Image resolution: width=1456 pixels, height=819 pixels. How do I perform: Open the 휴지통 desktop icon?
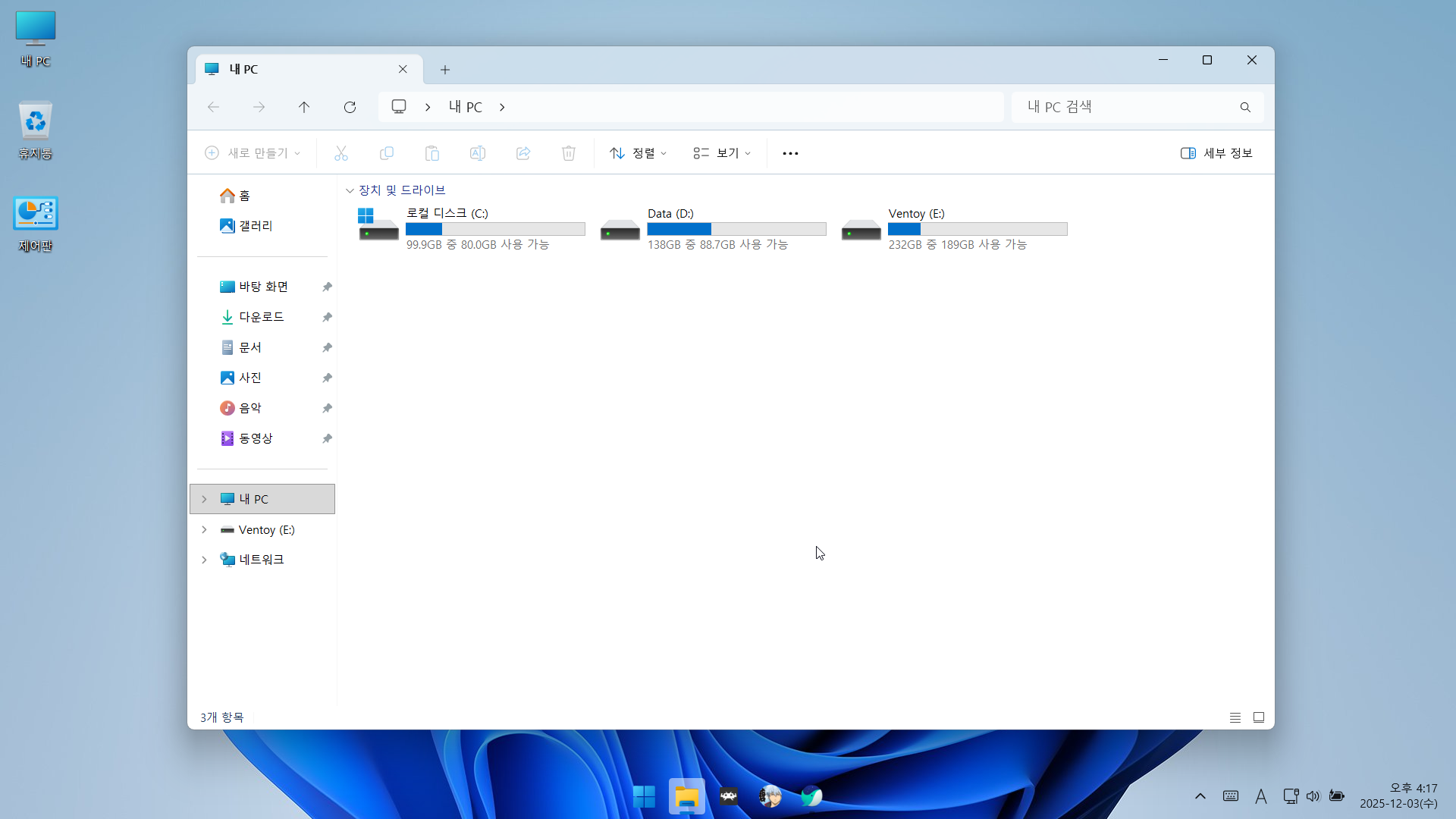click(36, 130)
